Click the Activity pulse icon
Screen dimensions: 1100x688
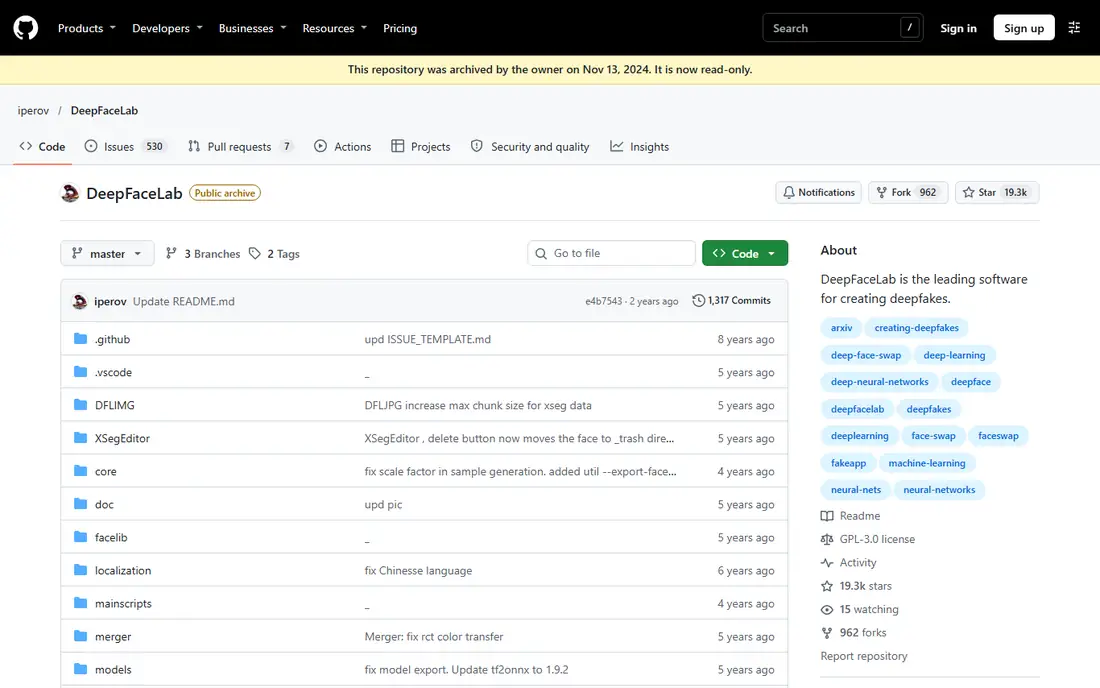pos(827,562)
